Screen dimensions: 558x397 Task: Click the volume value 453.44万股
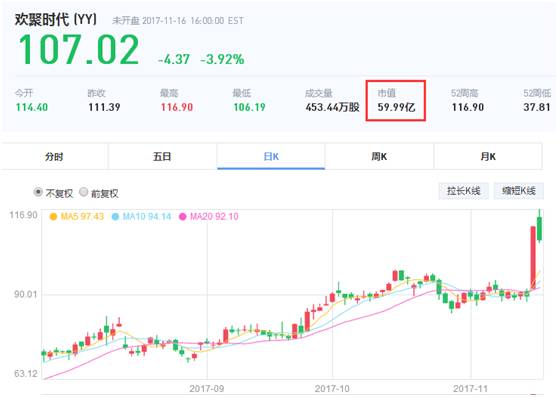(332, 107)
